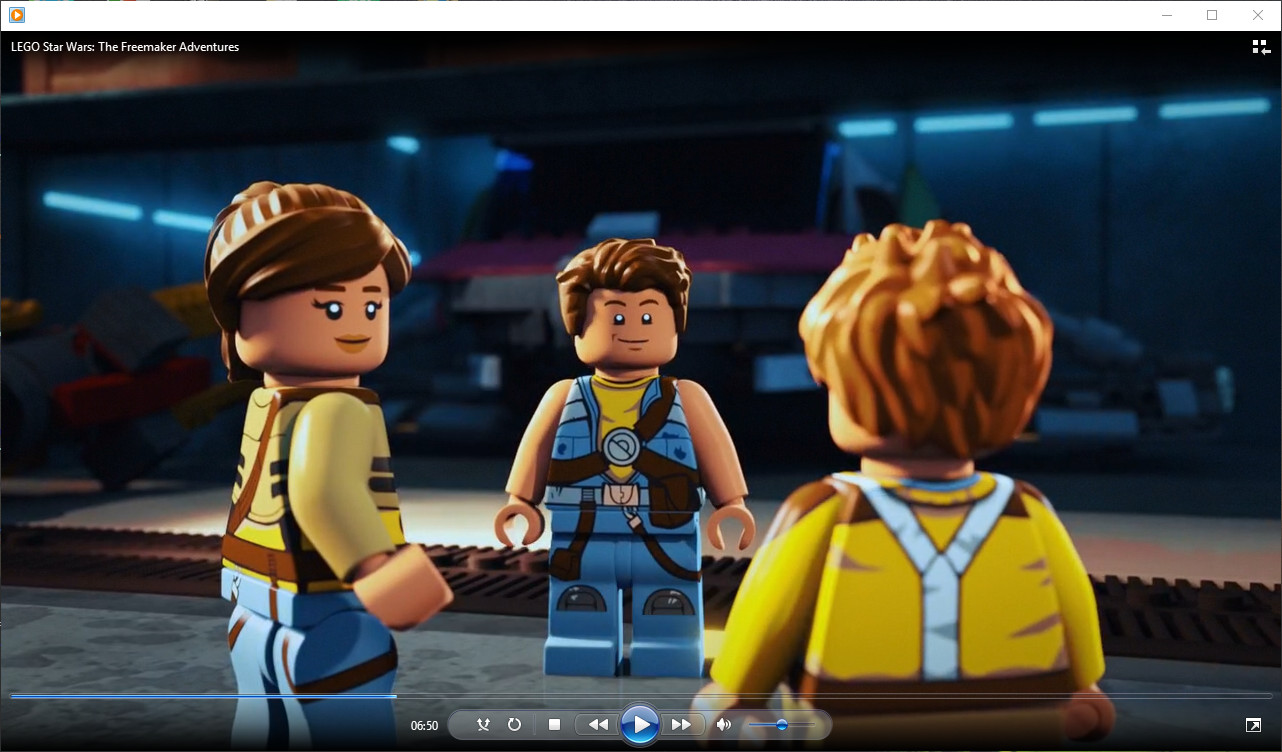
Task: Click the large blue Play button
Action: pyautogui.click(x=640, y=725)
